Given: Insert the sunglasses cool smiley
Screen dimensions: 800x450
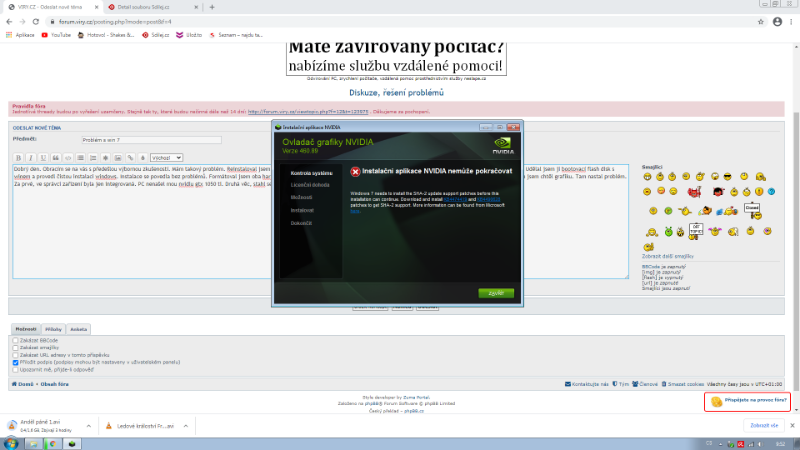Looking at the screenshot, I should pos(728,177).
